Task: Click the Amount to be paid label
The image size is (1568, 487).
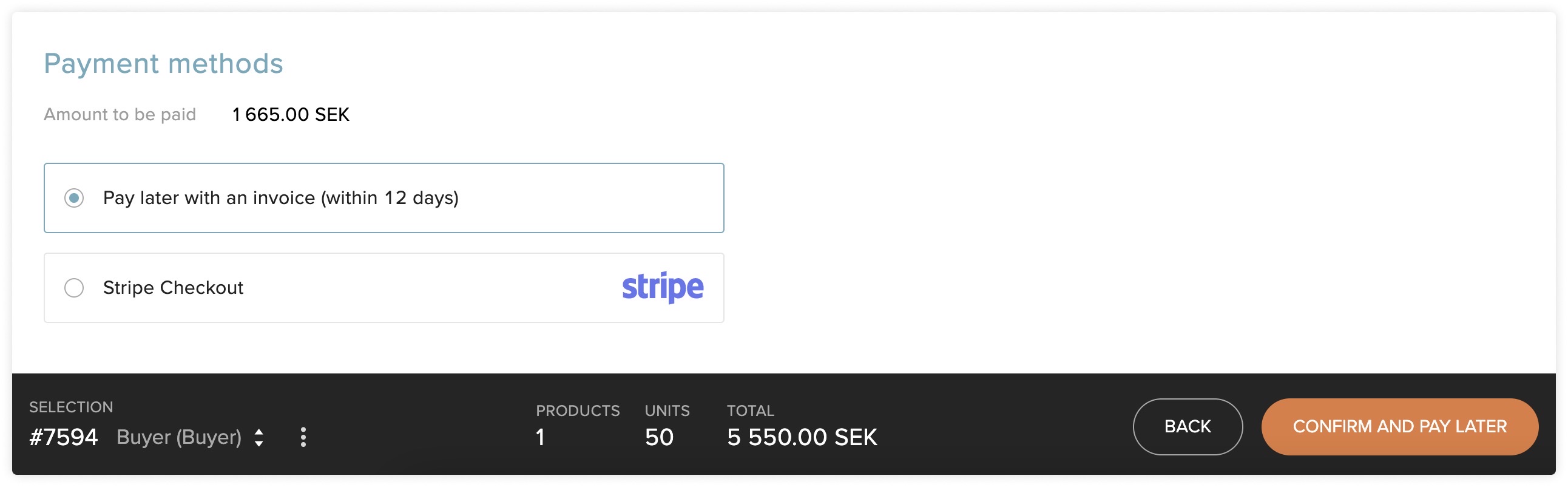Action: pyautogui.click(x=120, y=114)
